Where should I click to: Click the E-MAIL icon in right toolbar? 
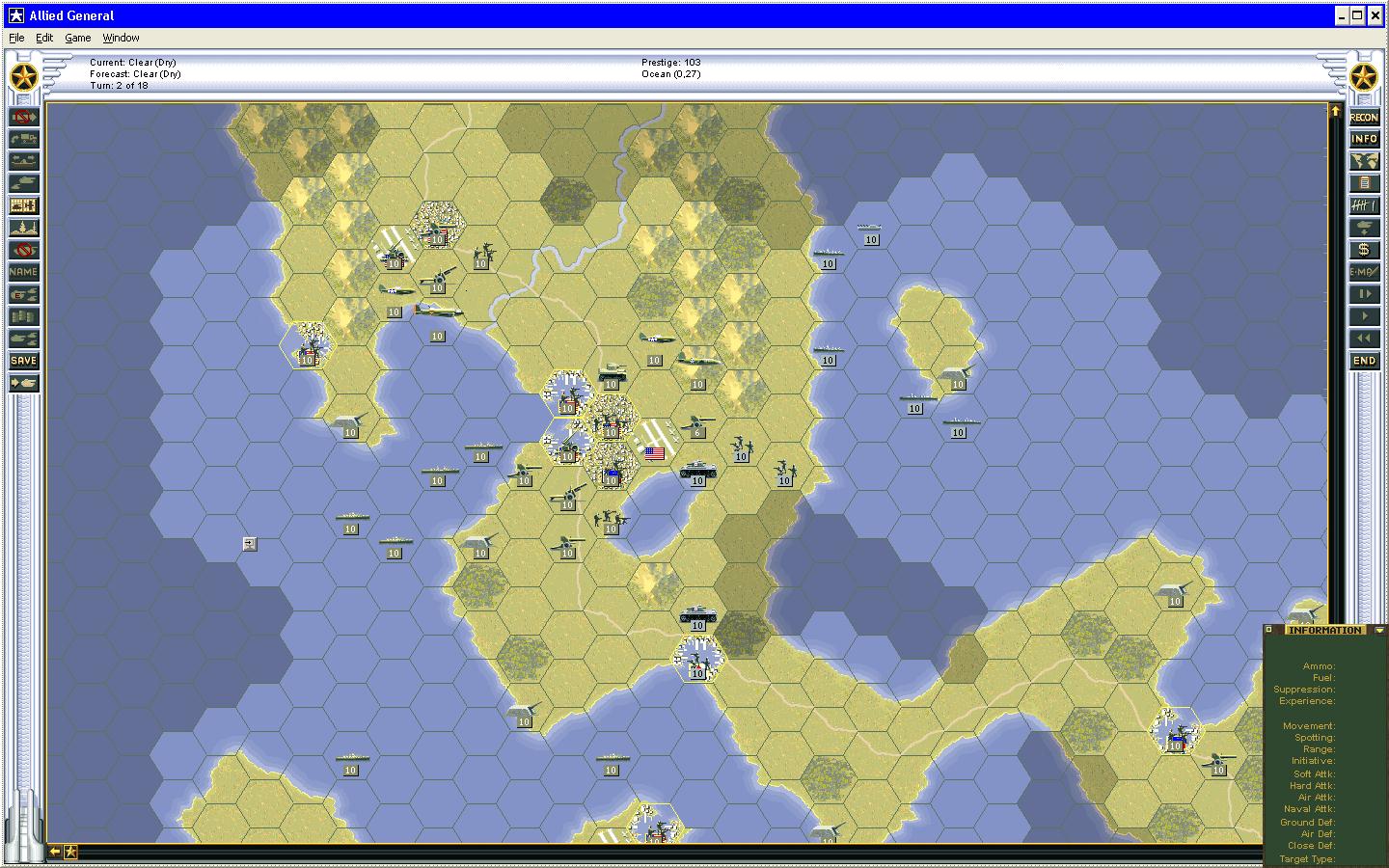click(1364, 272)
